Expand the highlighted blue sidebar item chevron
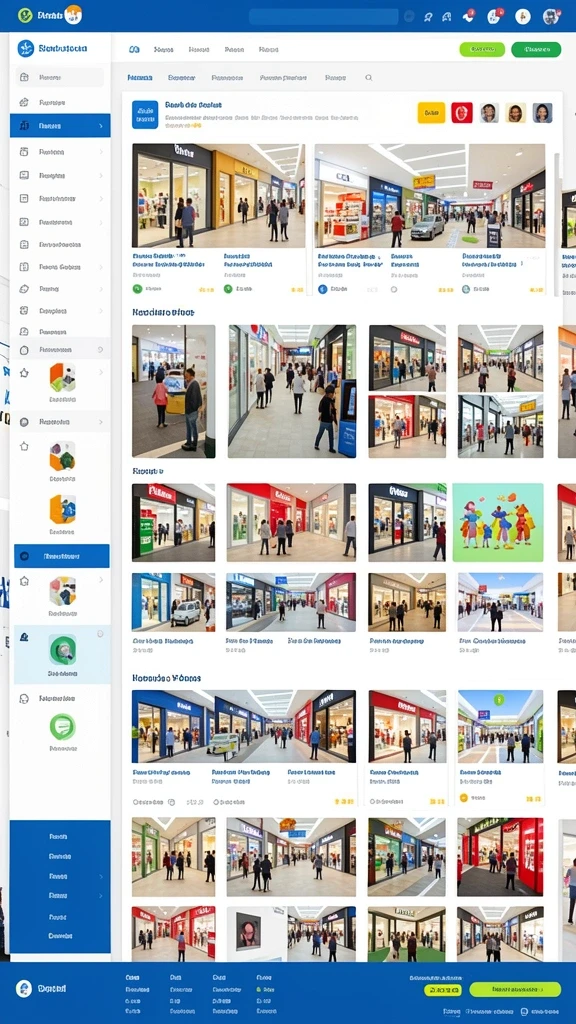The height and width of the screenshot is (1024, 576). coord(101,125)
